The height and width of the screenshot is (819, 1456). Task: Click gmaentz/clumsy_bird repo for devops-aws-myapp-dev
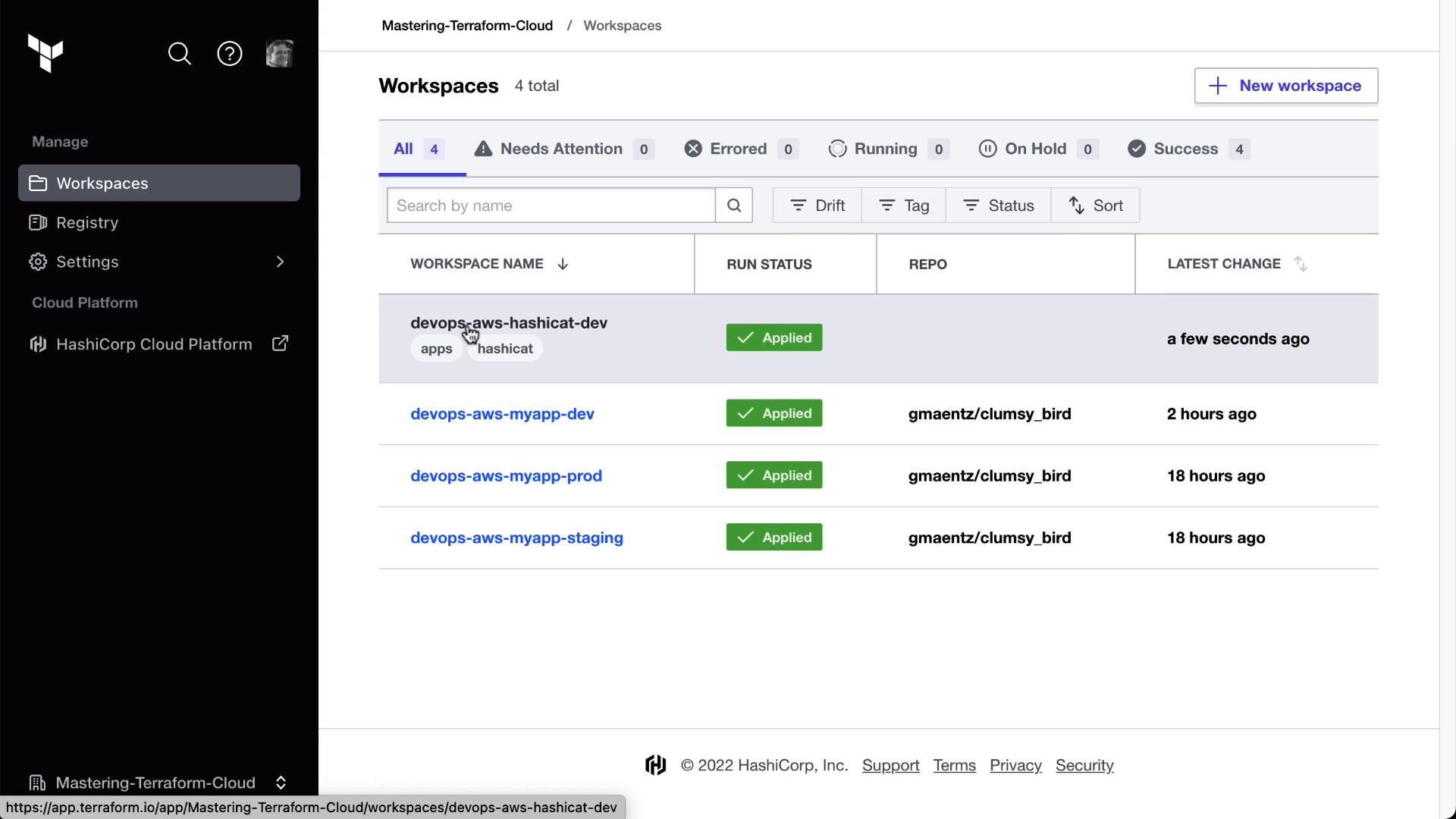click(x=990, y=414)
